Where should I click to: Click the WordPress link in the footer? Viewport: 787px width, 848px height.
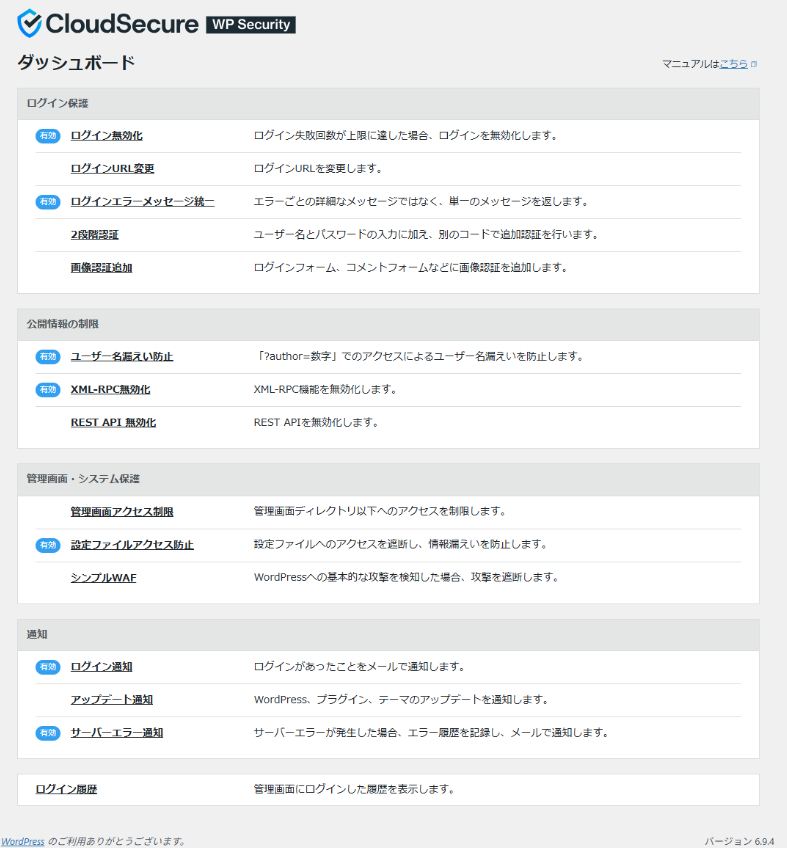coord(24,841)
